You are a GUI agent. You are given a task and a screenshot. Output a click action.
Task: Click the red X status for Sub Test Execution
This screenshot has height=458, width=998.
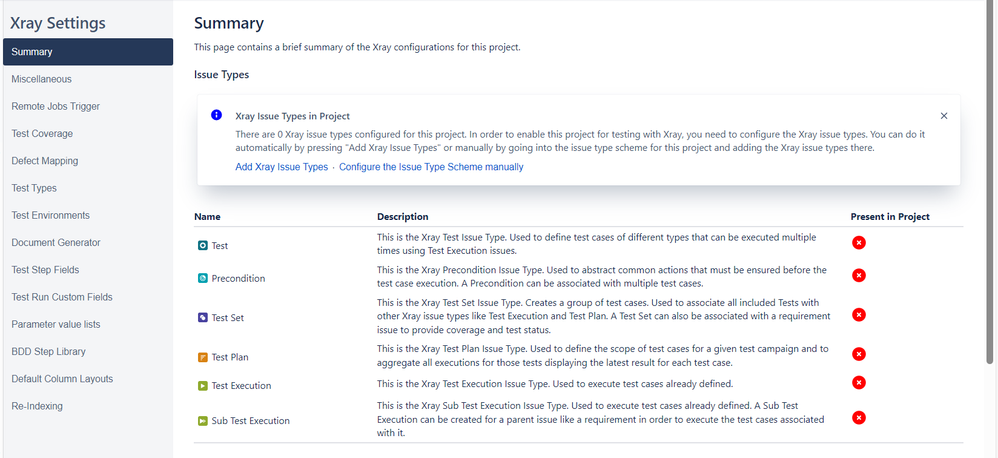(x=859, y=418)
